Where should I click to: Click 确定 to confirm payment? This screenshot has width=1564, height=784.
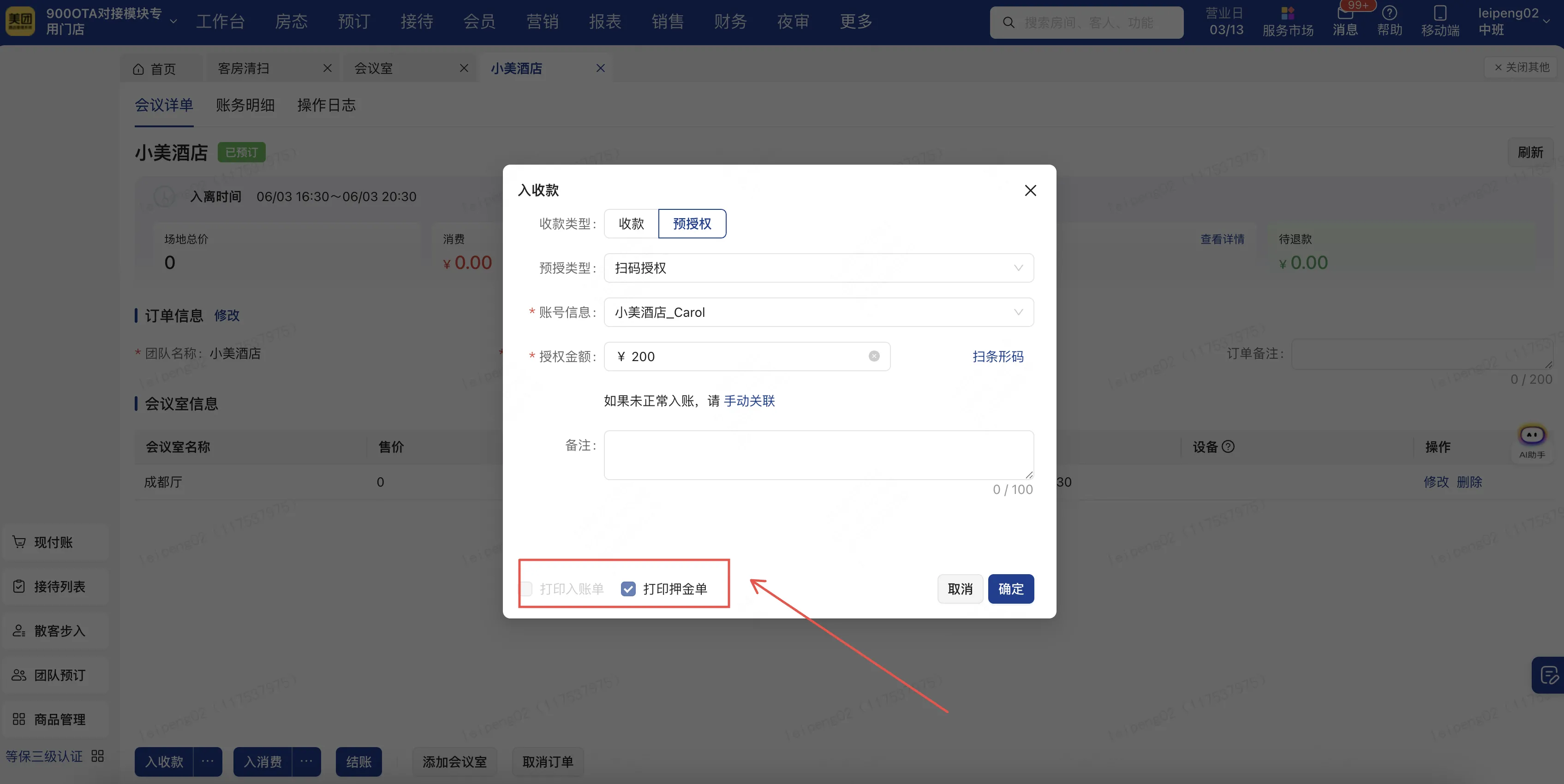click(x=1011, y=588)
